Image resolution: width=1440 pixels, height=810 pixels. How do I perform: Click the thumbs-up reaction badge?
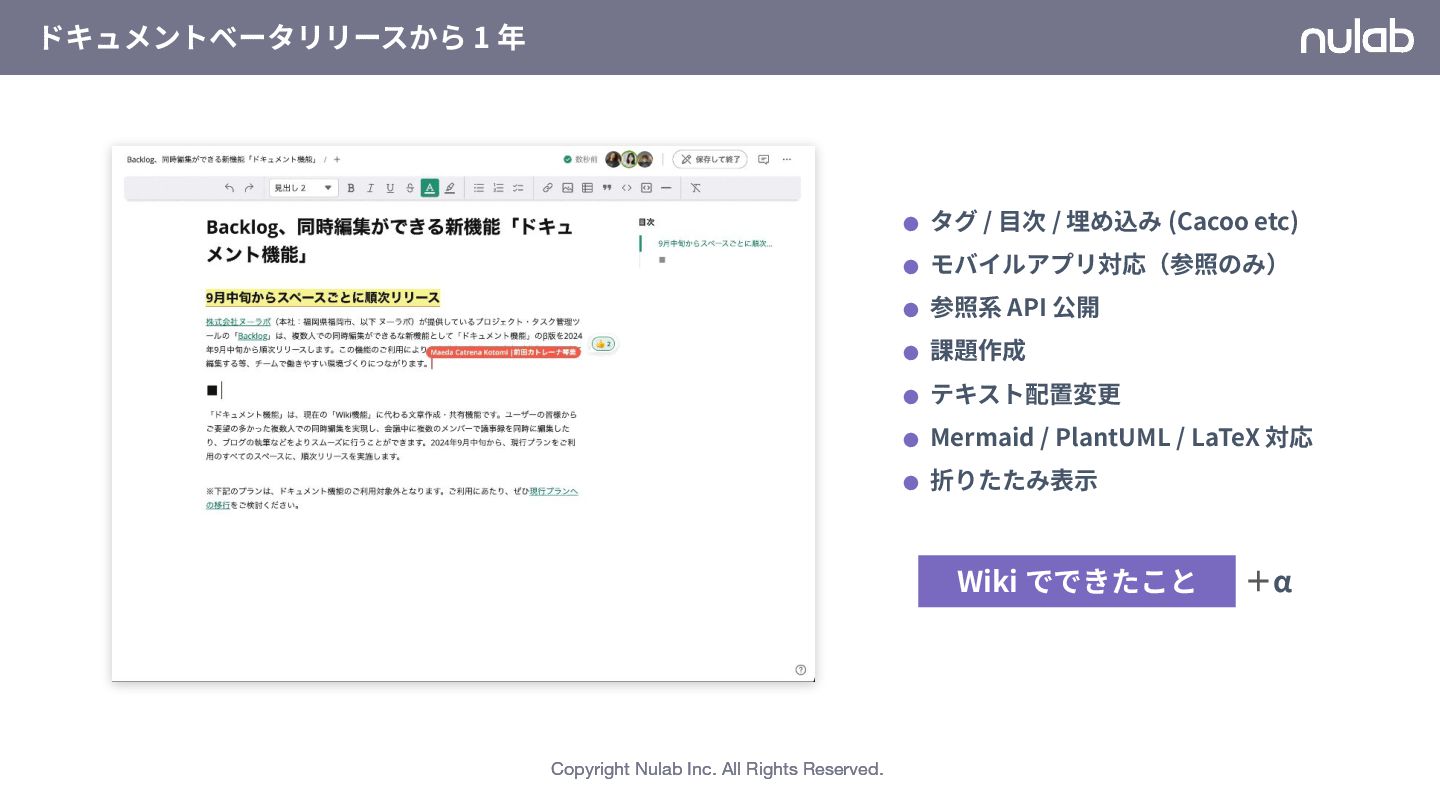pyautogui.click(x=603, y=344)
